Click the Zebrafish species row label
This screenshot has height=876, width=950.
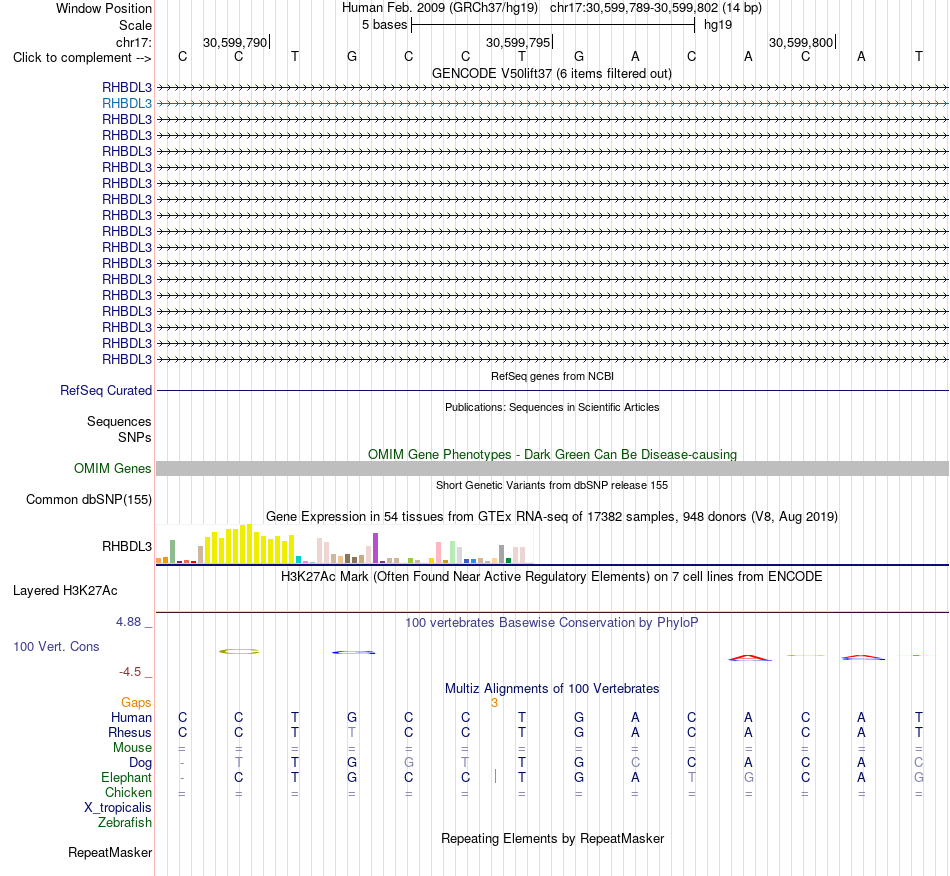[125, 823]
